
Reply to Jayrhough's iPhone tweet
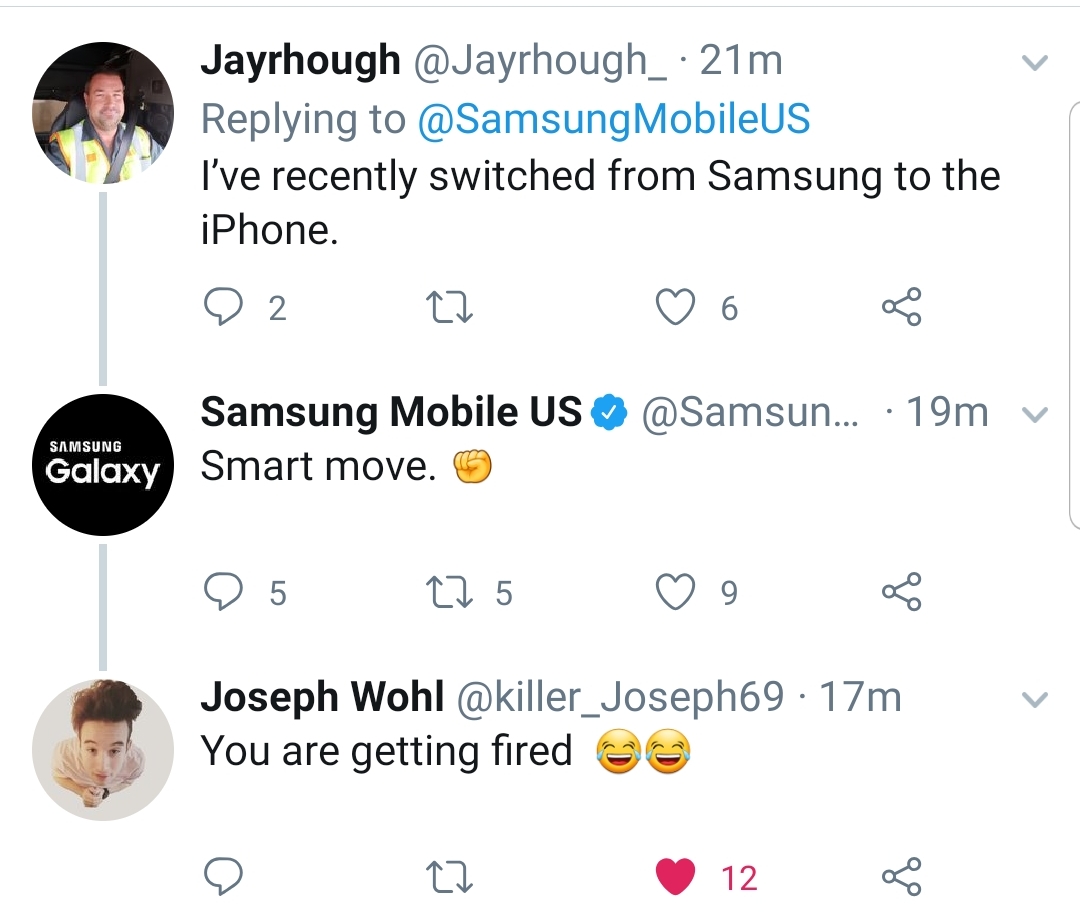221,308
